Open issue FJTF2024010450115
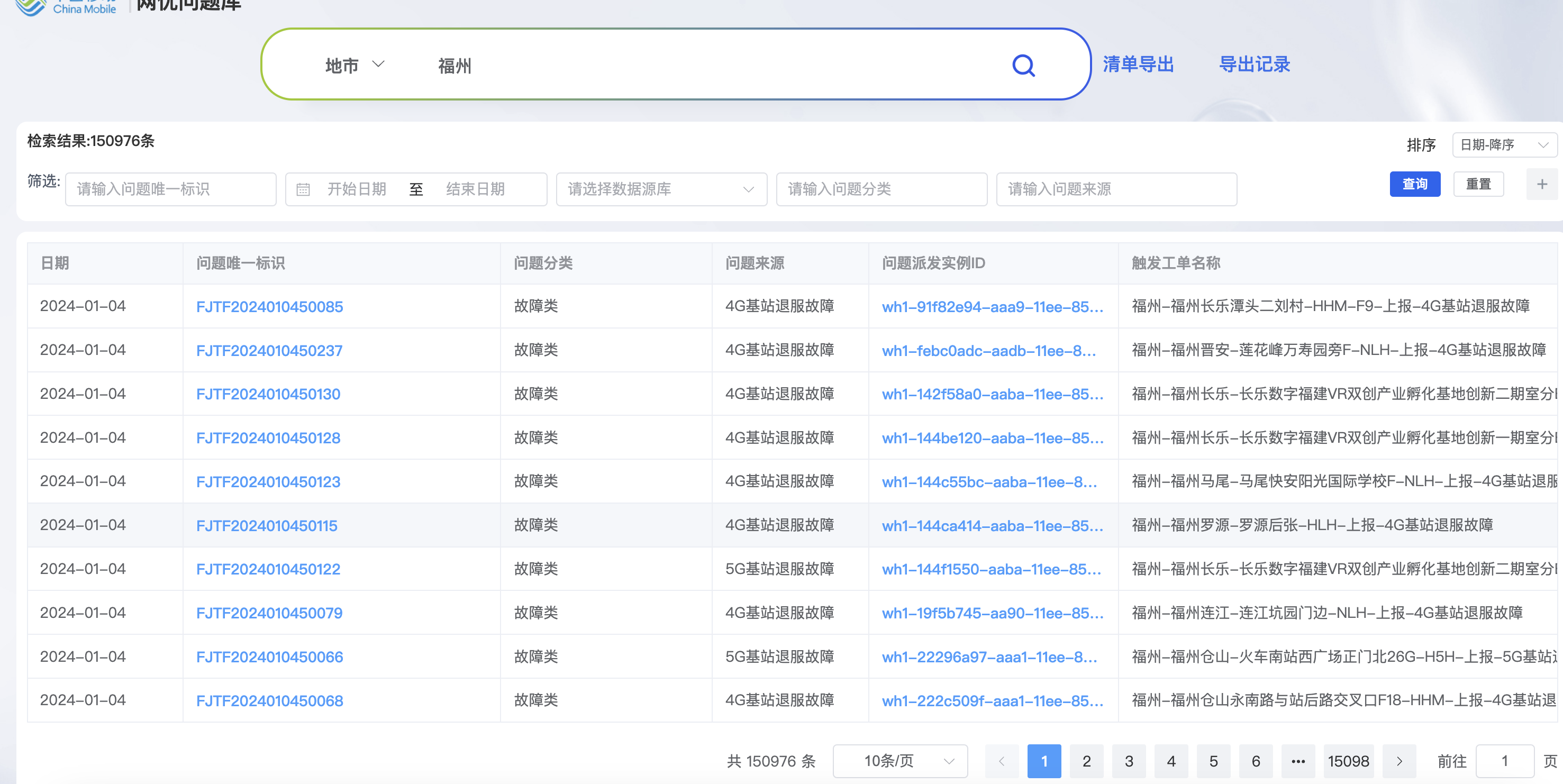 coord(266,525)
